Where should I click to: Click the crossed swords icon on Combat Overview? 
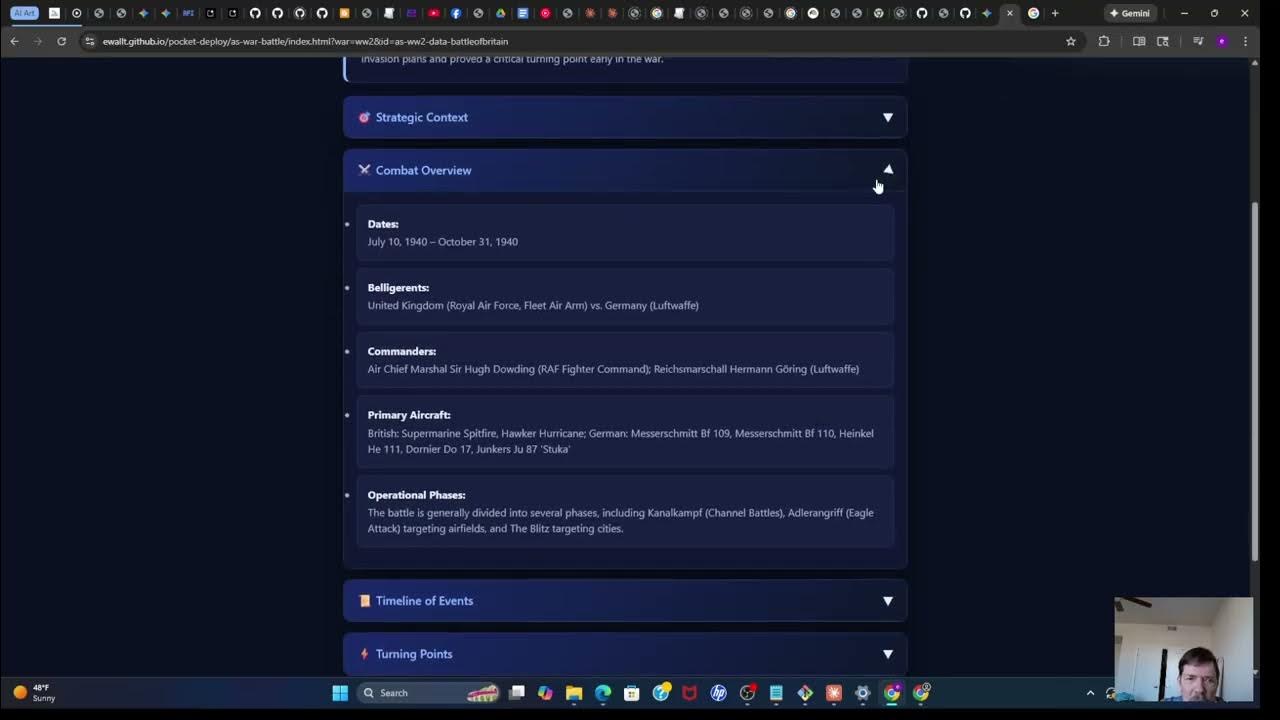[364, 170]
